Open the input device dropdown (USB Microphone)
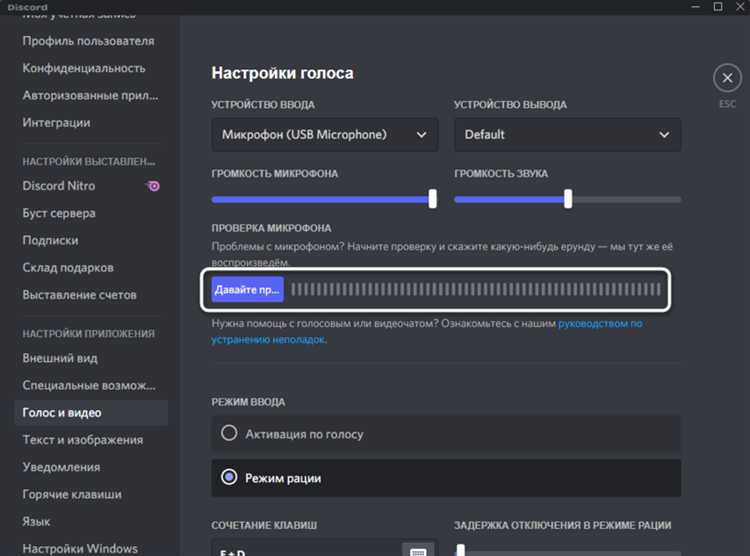 point(325,134)
